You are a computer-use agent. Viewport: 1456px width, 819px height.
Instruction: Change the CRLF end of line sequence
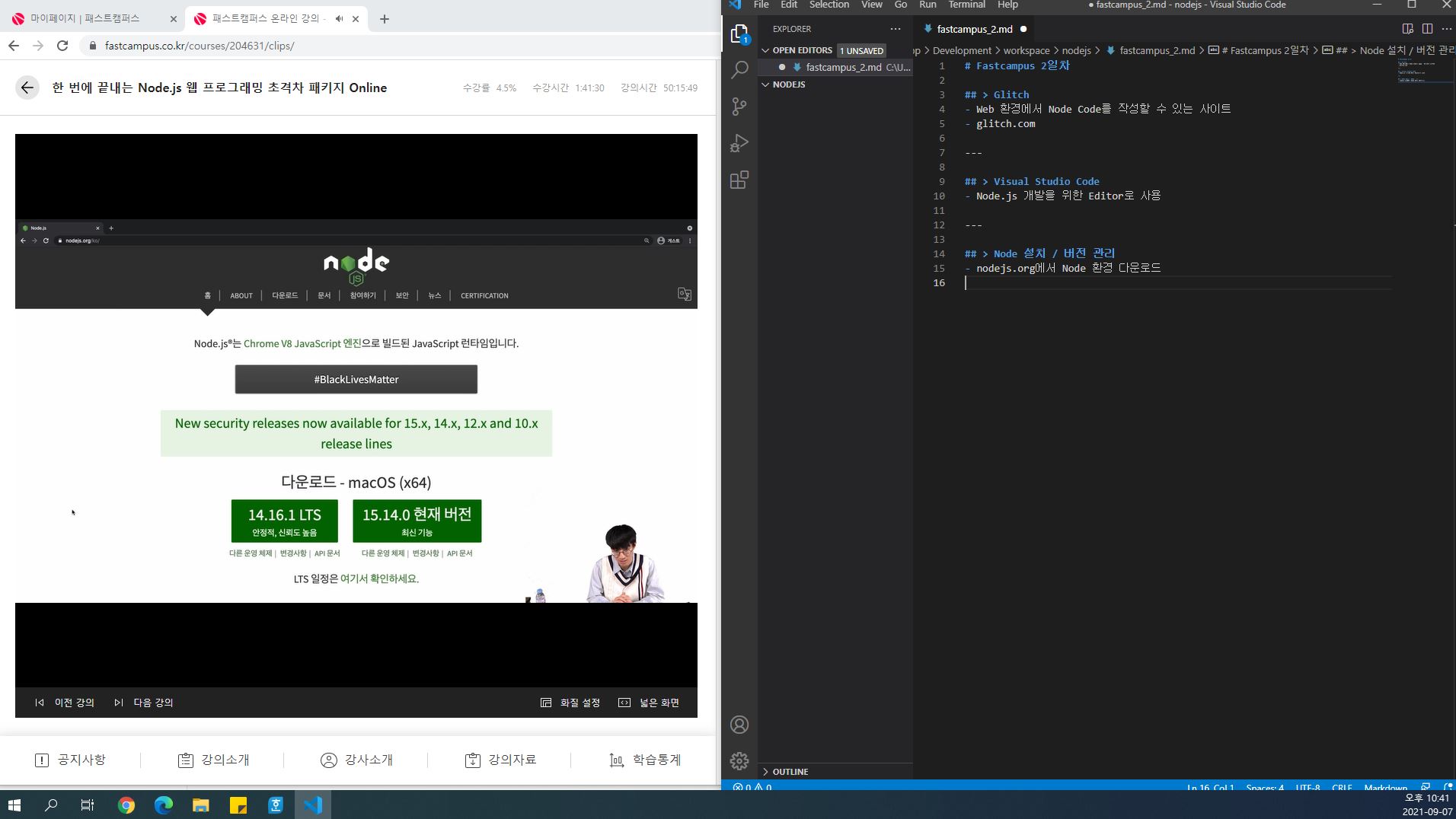1342,787
